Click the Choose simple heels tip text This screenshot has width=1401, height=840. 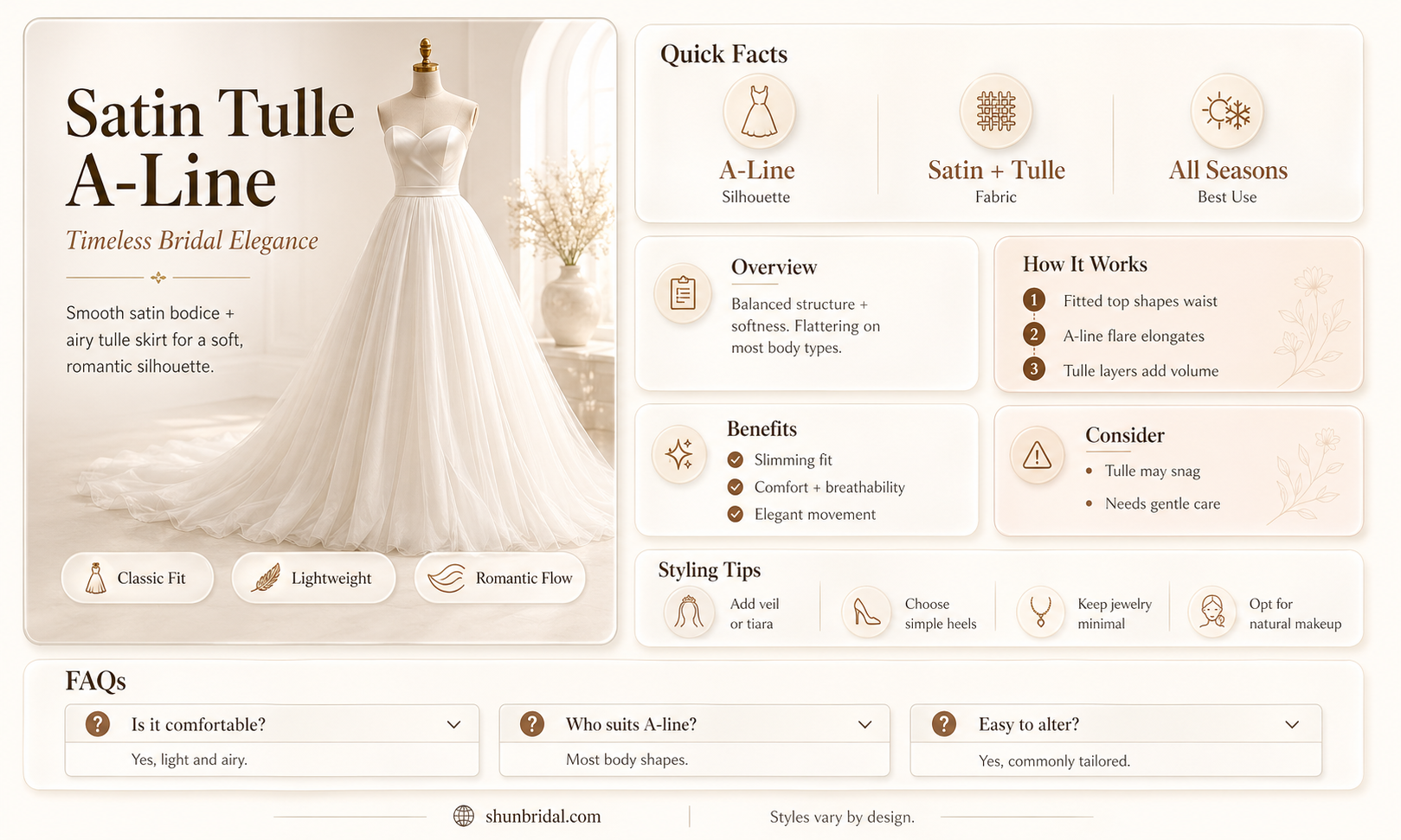[x=941, y=613]
